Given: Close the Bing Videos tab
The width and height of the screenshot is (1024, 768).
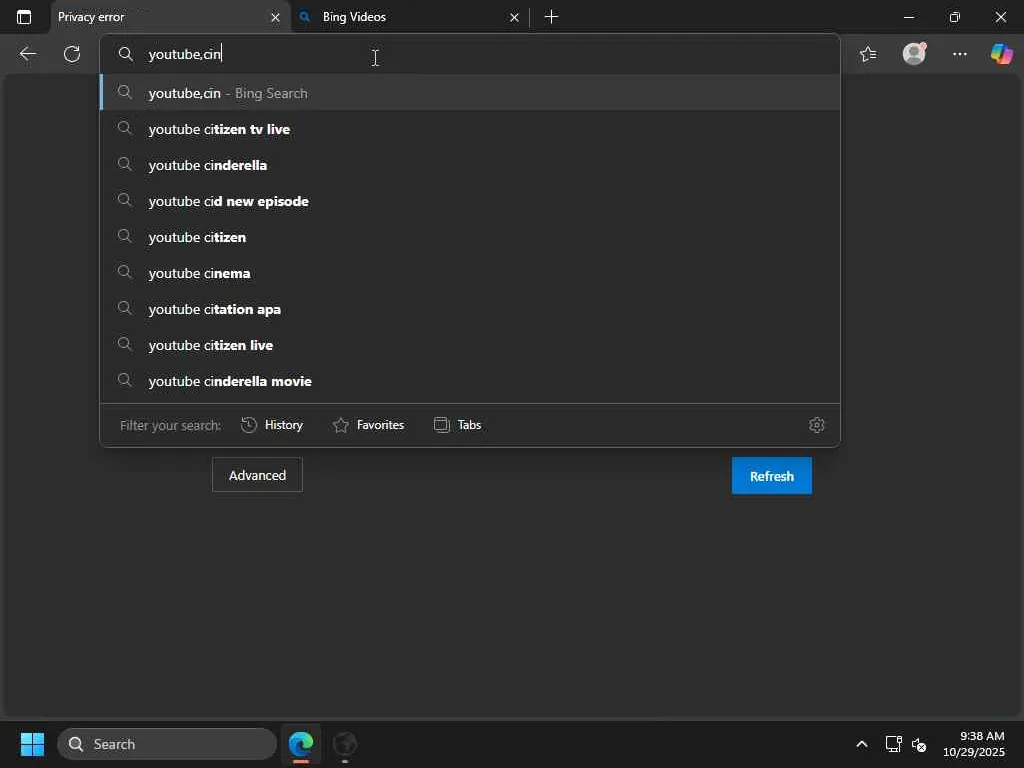Looking at the screenshot, I should (x=514, y=18).
